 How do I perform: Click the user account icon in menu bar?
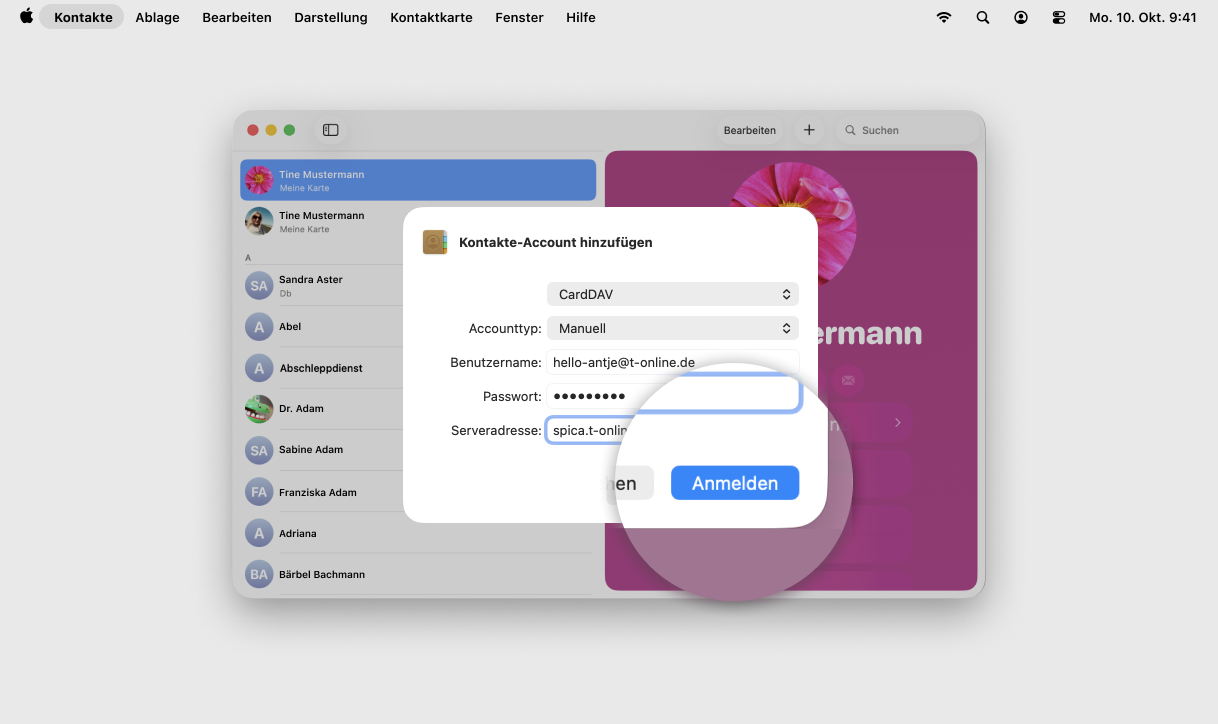coord(1020,17)
